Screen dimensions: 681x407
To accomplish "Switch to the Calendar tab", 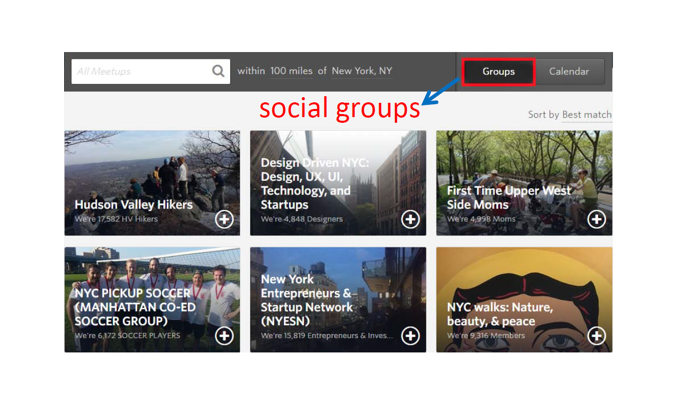I will point(569,71).
